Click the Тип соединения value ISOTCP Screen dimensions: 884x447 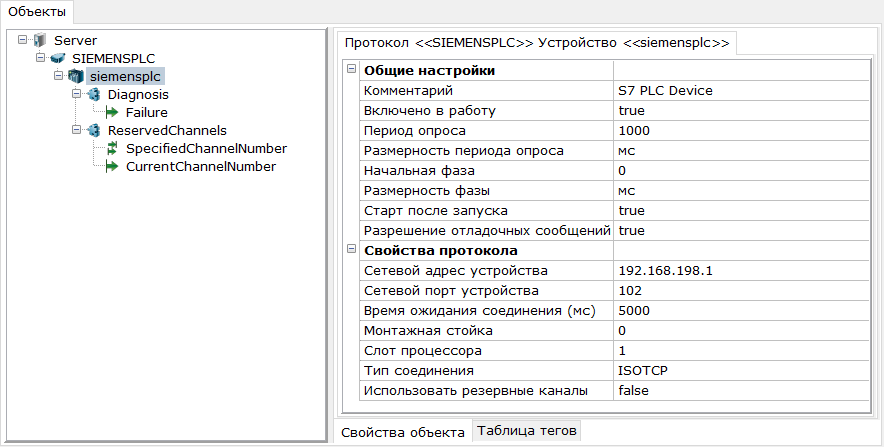click(741, 371)
